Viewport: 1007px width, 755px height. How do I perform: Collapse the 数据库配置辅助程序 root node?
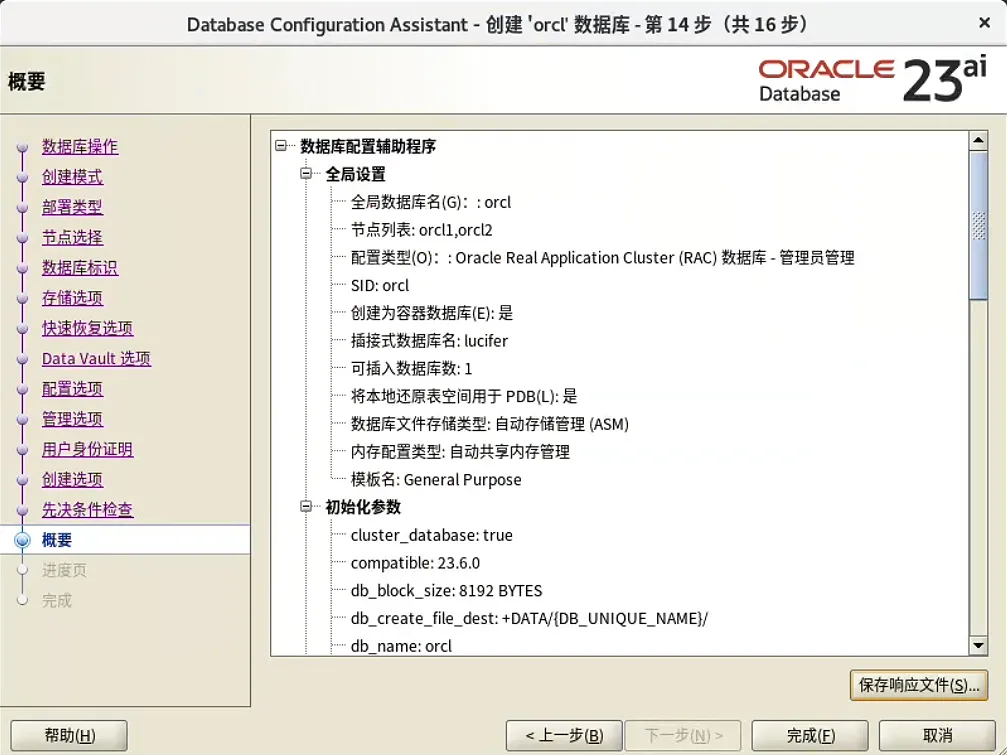click(280, 146)
